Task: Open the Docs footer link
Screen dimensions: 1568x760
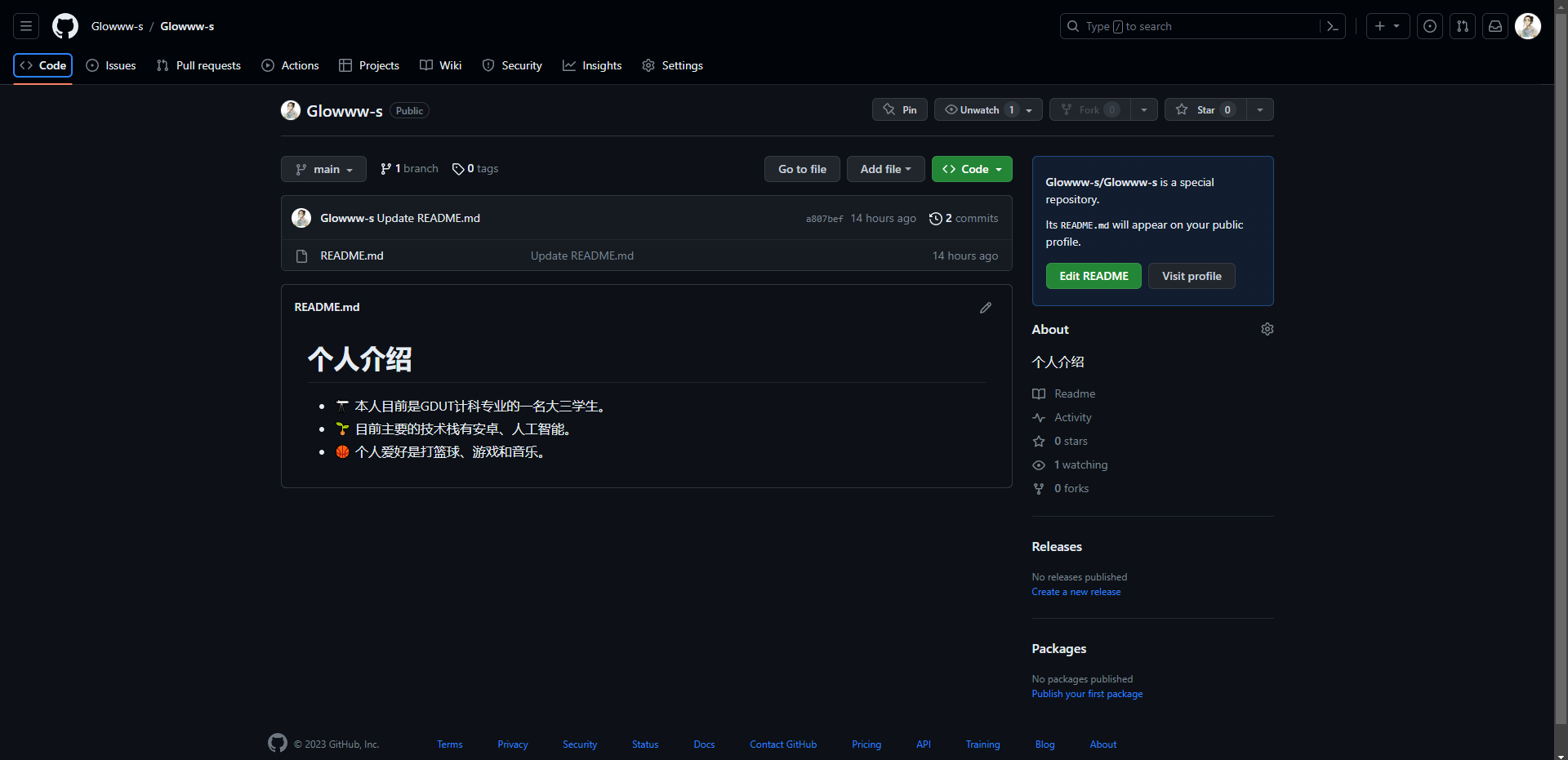Action: coord(704,744)
